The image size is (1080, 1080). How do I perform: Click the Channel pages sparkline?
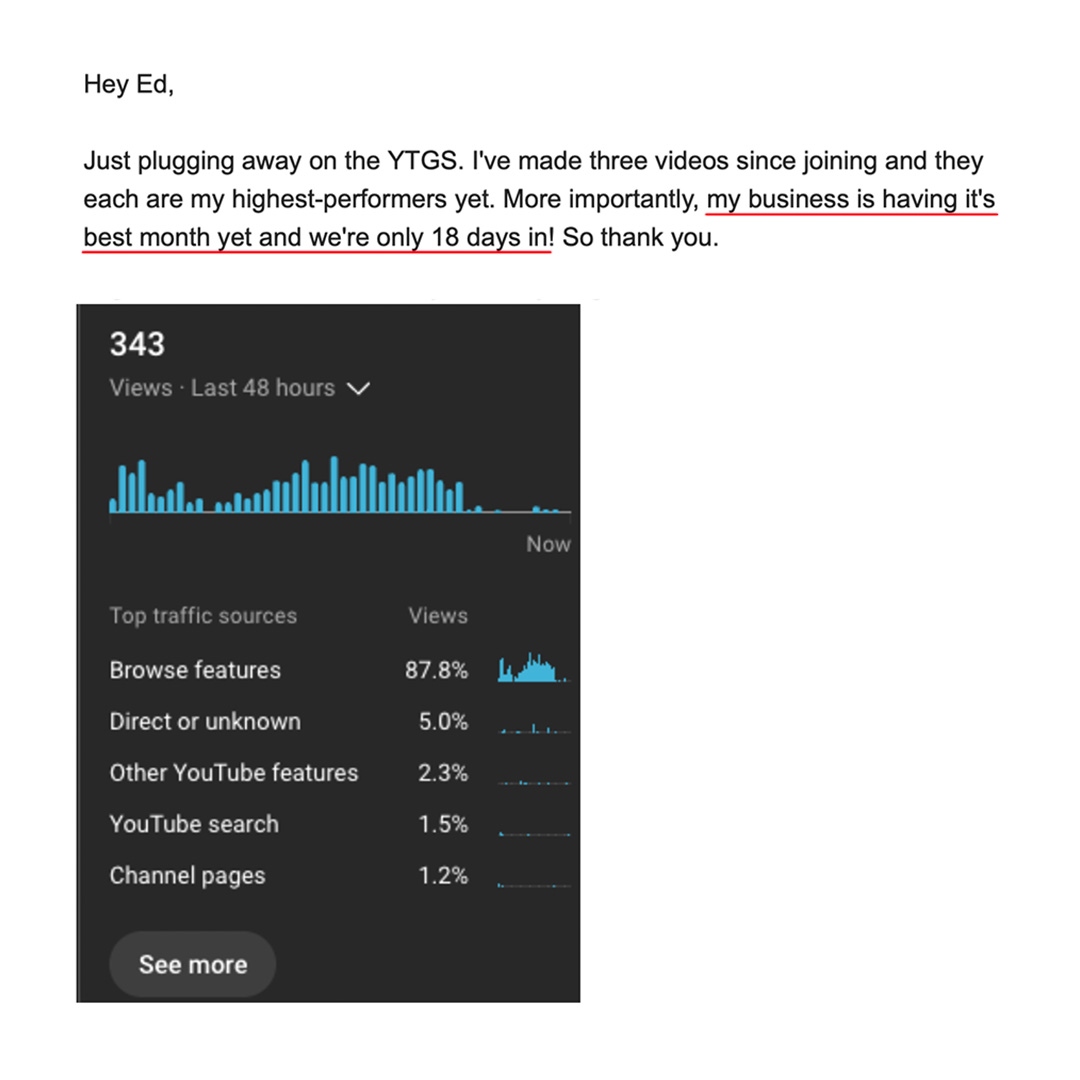click(534, 885)
